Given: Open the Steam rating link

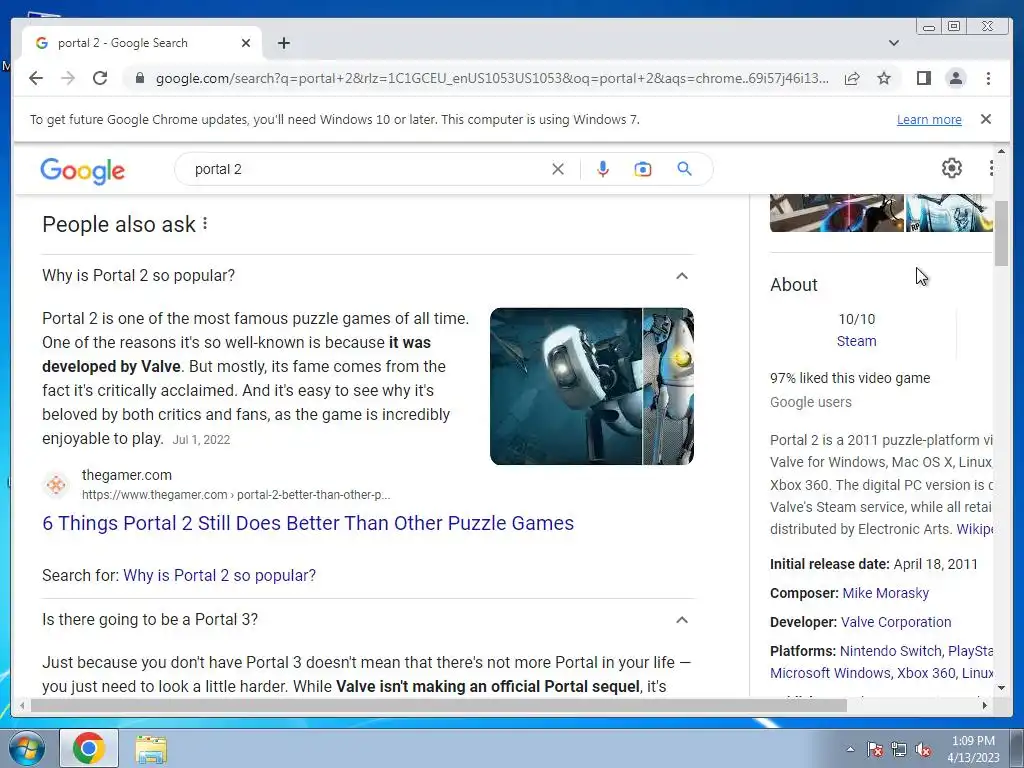Looking at the screenshot, I should click(x=856, y=341).
